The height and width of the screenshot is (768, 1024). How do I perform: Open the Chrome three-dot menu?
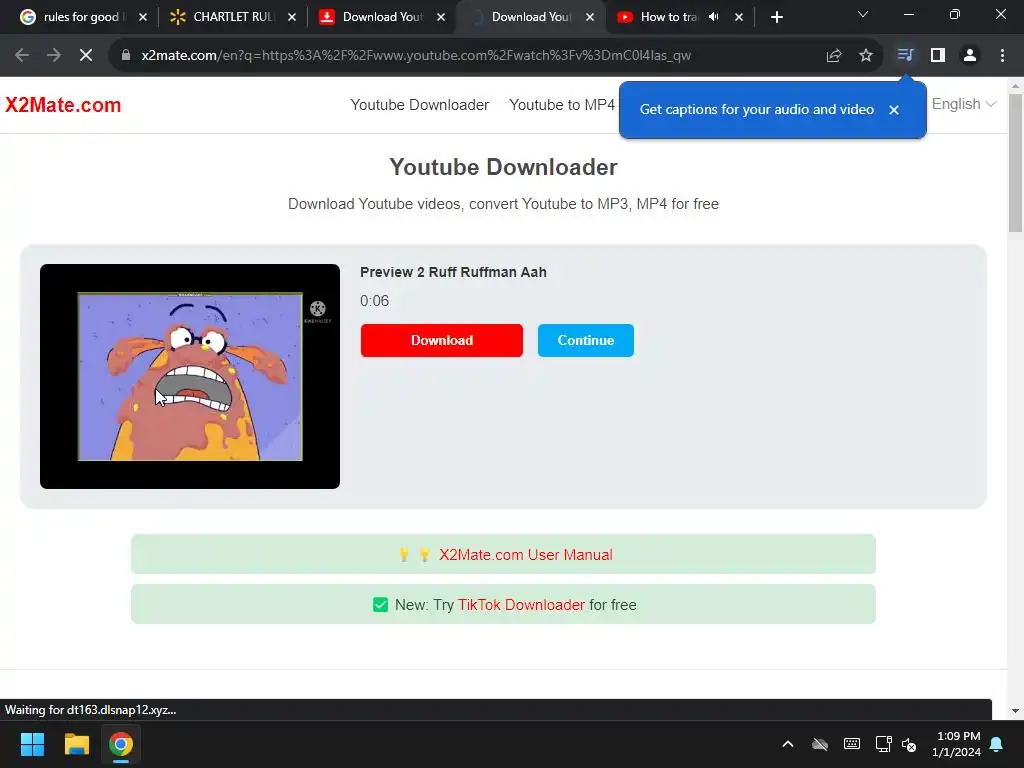[x=1002, y=56]
